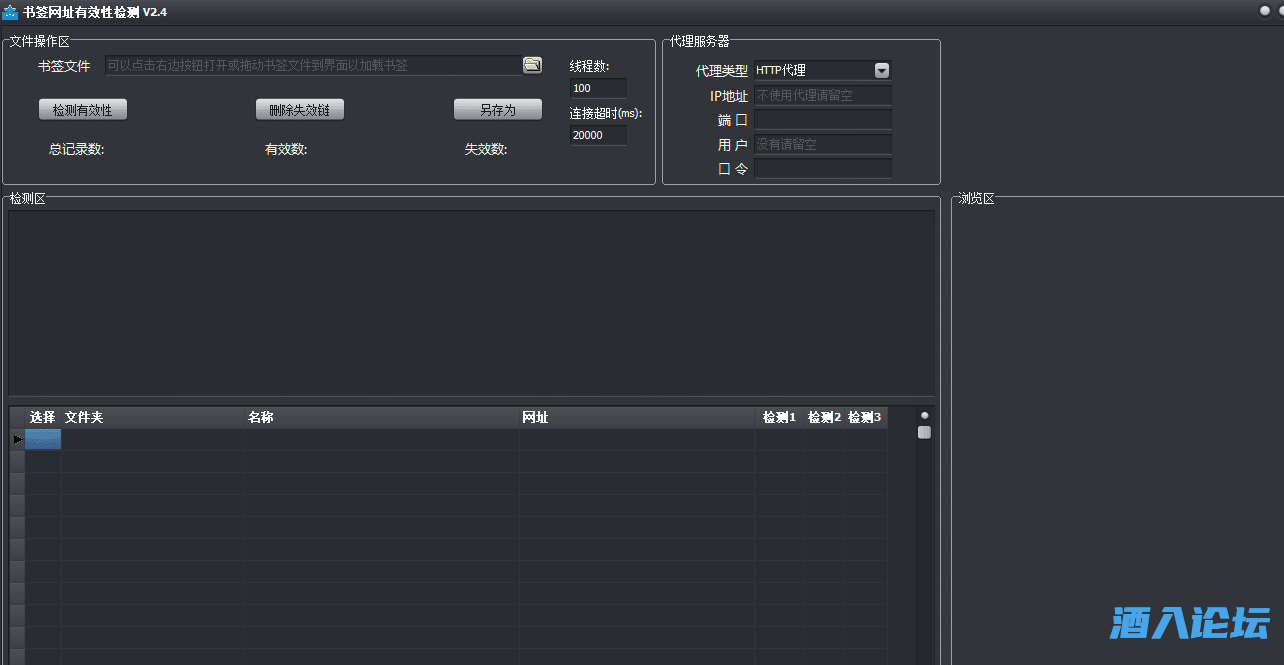Click the 检测1 column header
Image resolution: width=1284 pixels, height=665 pixels.
(779, 417)
